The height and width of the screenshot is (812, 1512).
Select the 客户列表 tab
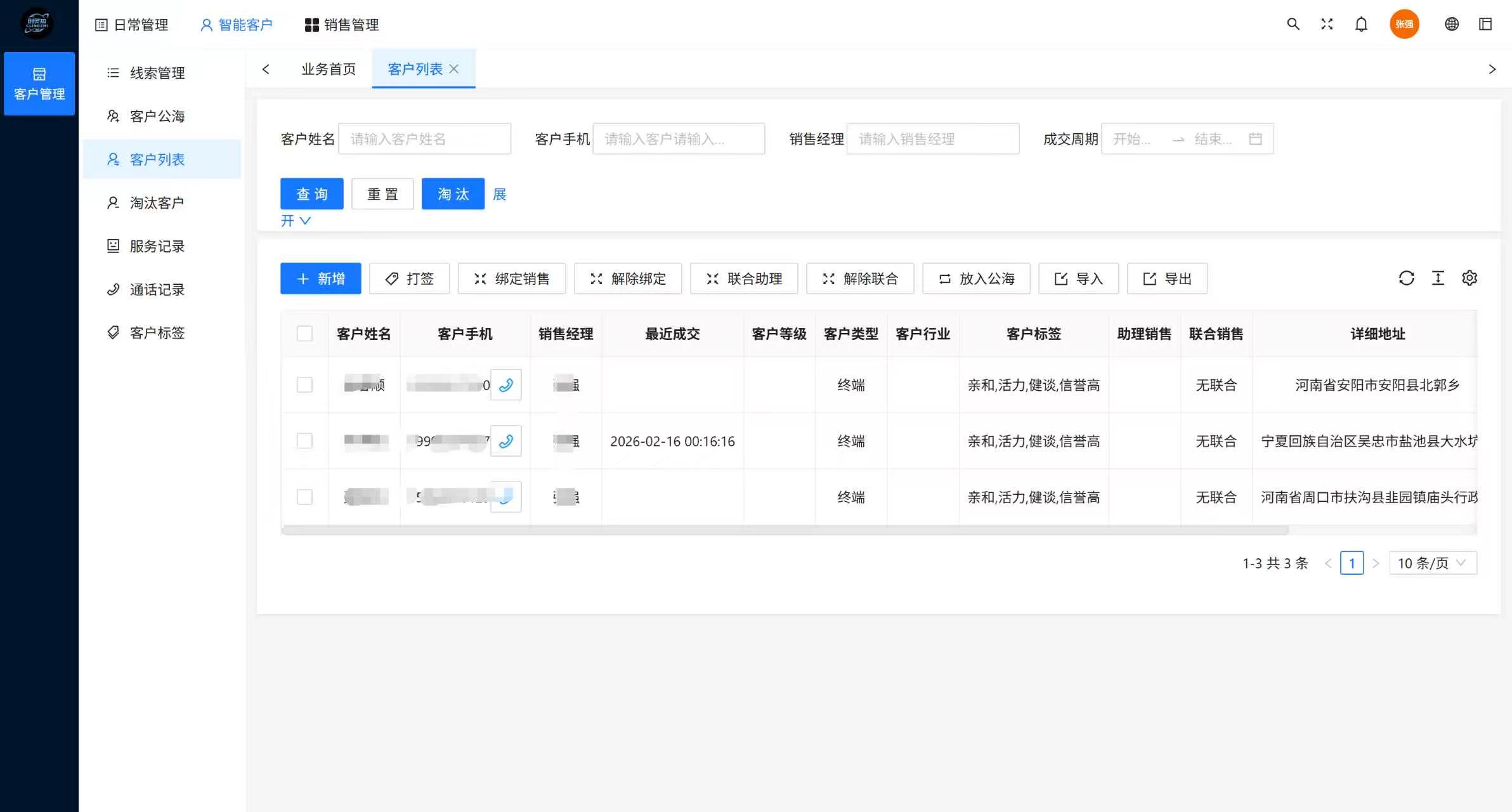[x=415, y=69]
